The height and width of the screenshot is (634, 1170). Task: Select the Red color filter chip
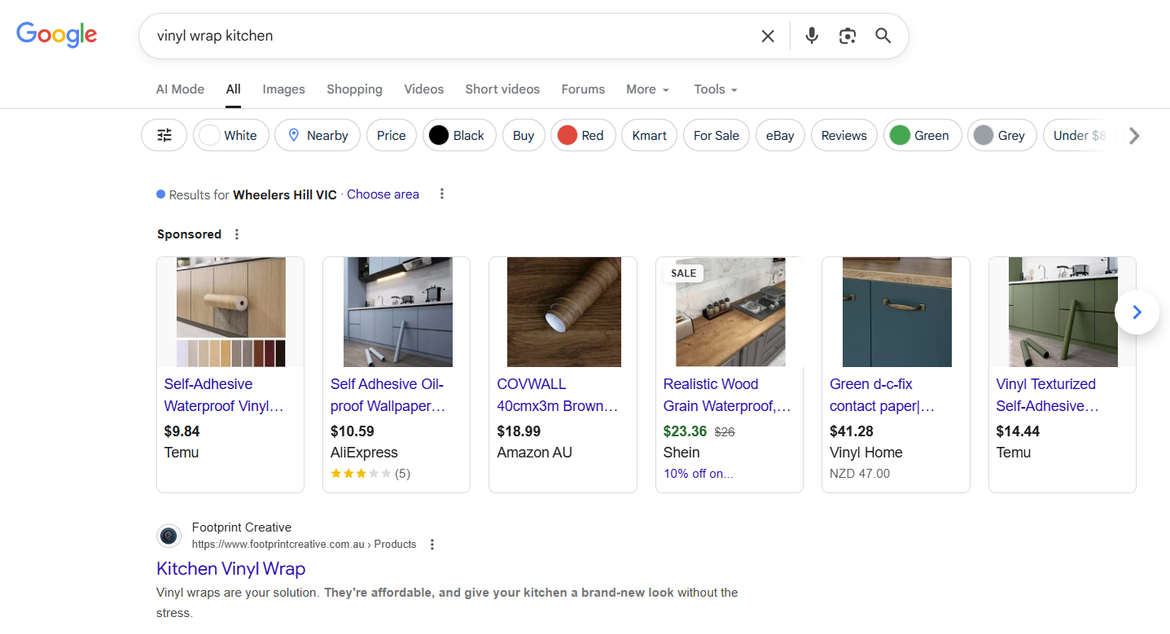(581, 135)
